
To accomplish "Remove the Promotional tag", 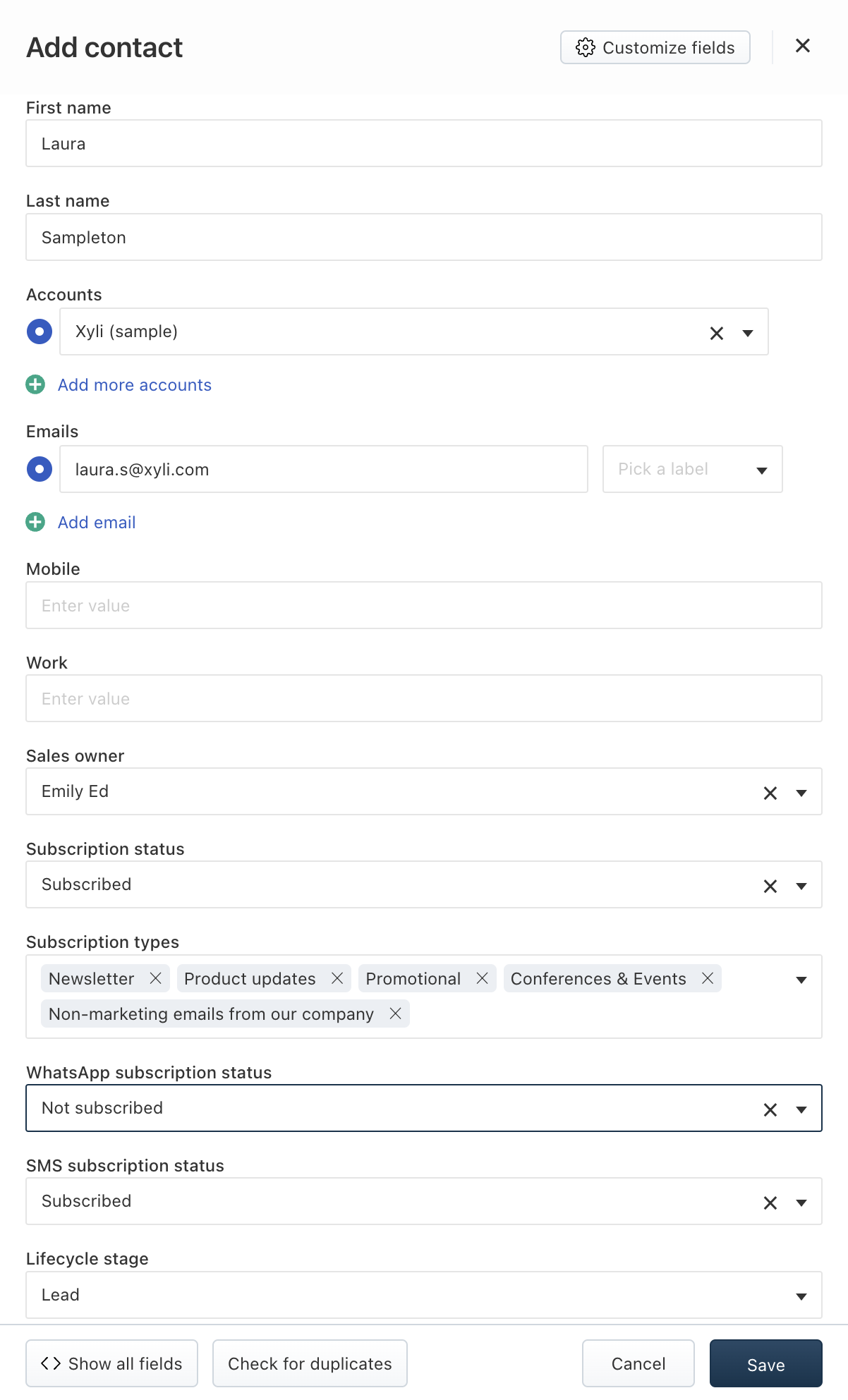I will point(483,978).
